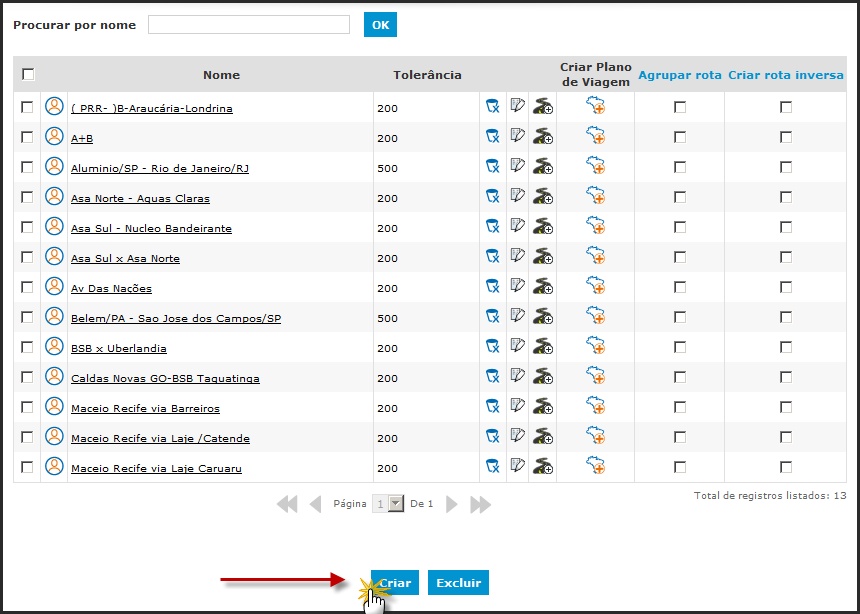
Task: Open the Caldas Novas GO-BSB Taguatinga link
Action: pyautogui.click(x=166, y=379)
